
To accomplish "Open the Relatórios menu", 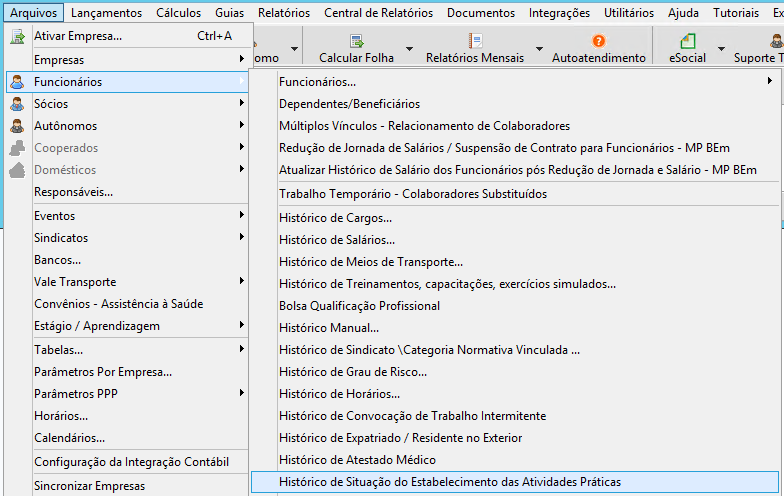I will (x=284, y=12).
